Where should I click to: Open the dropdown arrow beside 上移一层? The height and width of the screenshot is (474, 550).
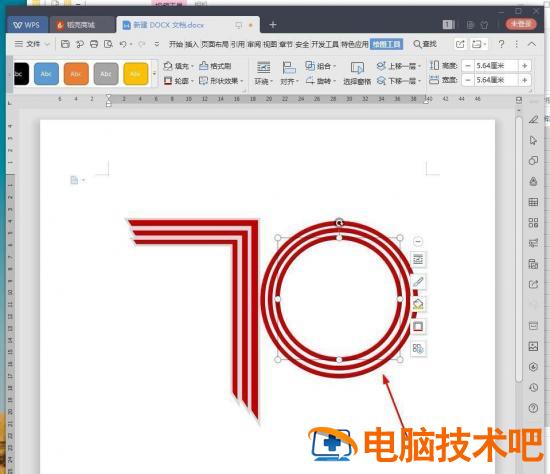tap(420, 66)
